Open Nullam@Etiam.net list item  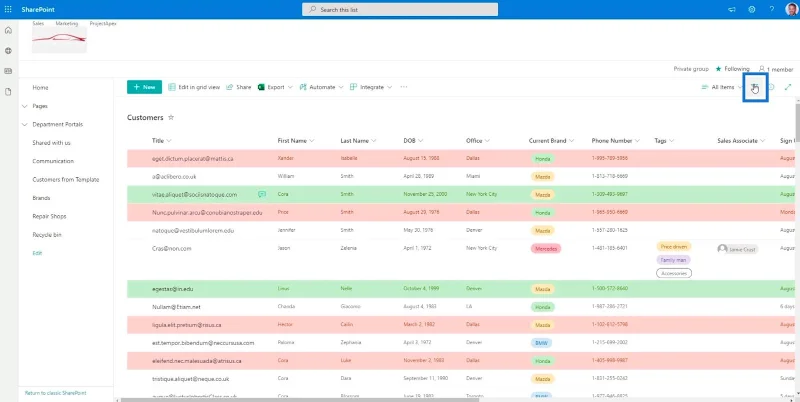[176, 307]
